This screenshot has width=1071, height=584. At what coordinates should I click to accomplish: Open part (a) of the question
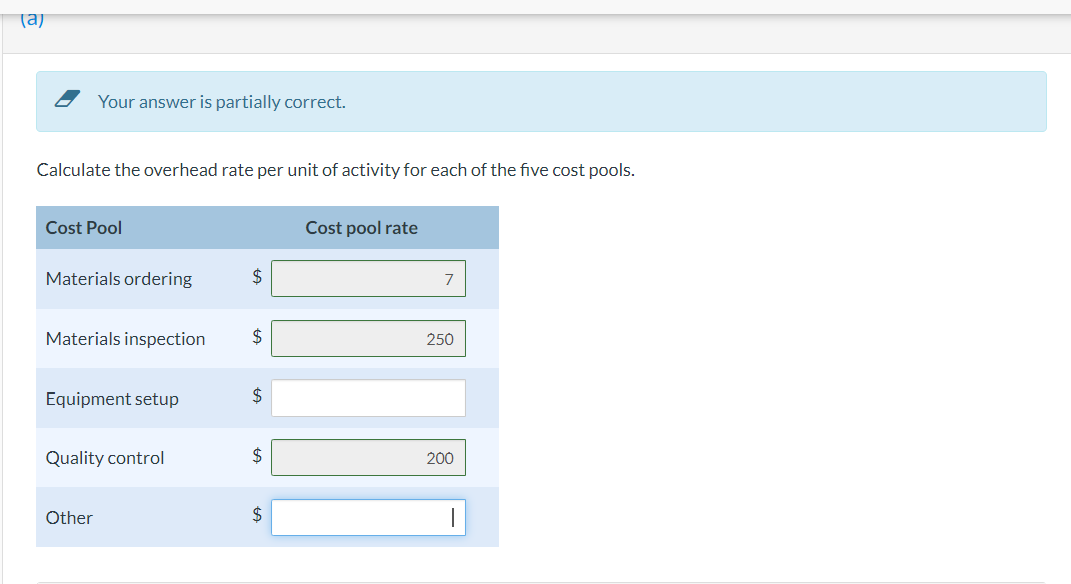tap(30, 18)
